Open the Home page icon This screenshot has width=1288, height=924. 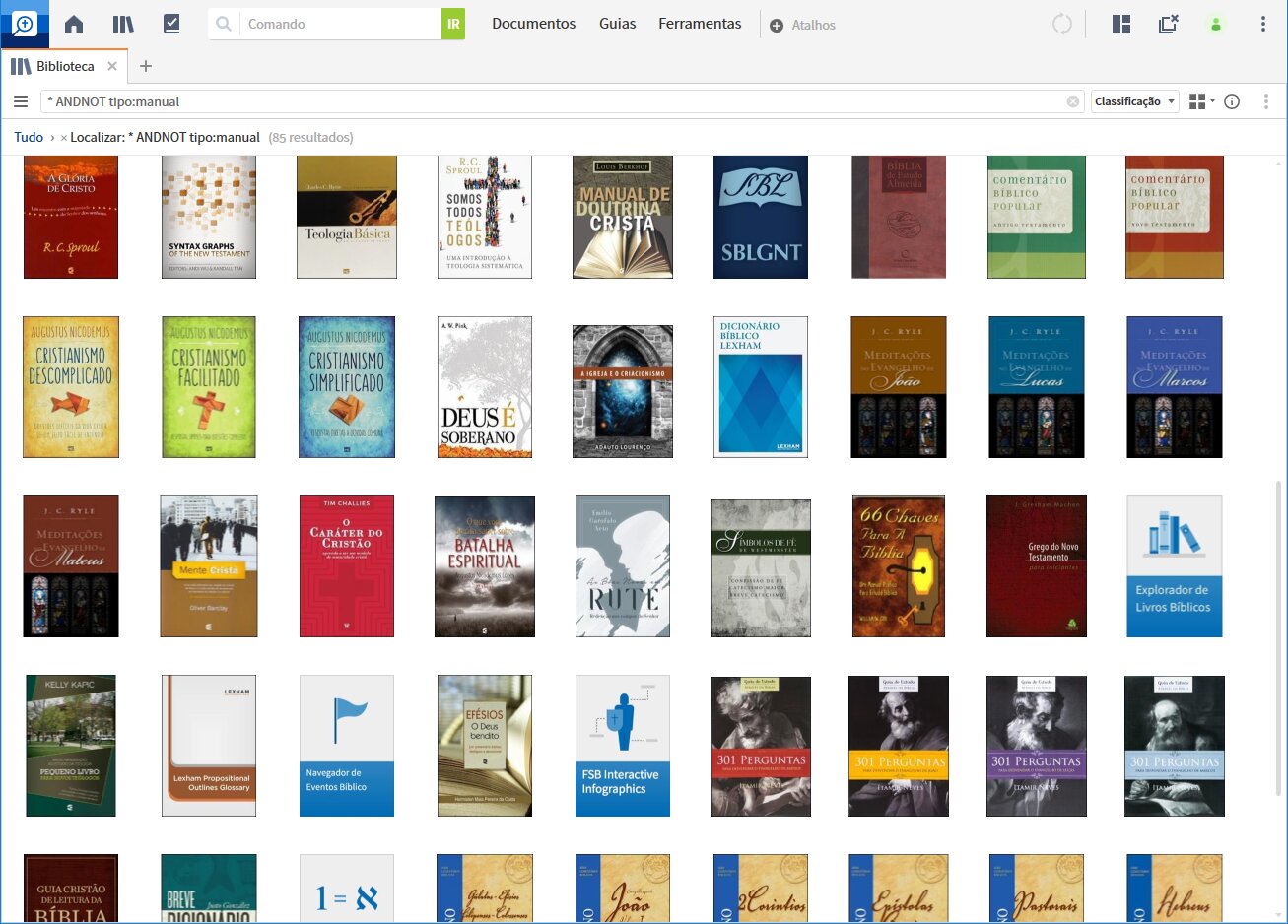coord(74,25)
